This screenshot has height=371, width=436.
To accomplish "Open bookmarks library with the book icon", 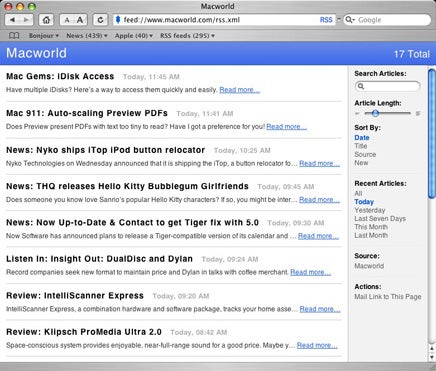I will tap(14, 35).
